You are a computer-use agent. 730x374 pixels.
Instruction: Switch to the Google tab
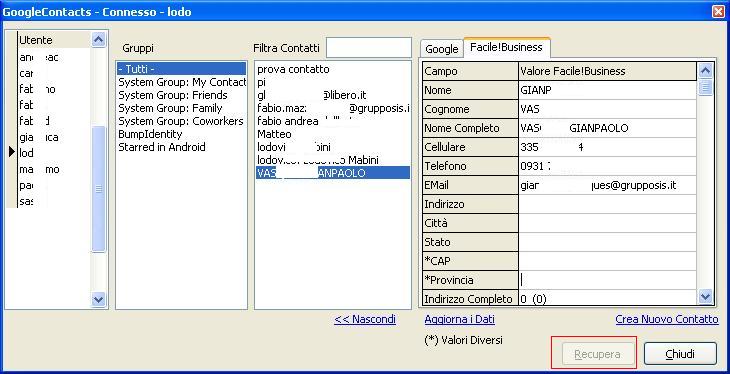441,48
